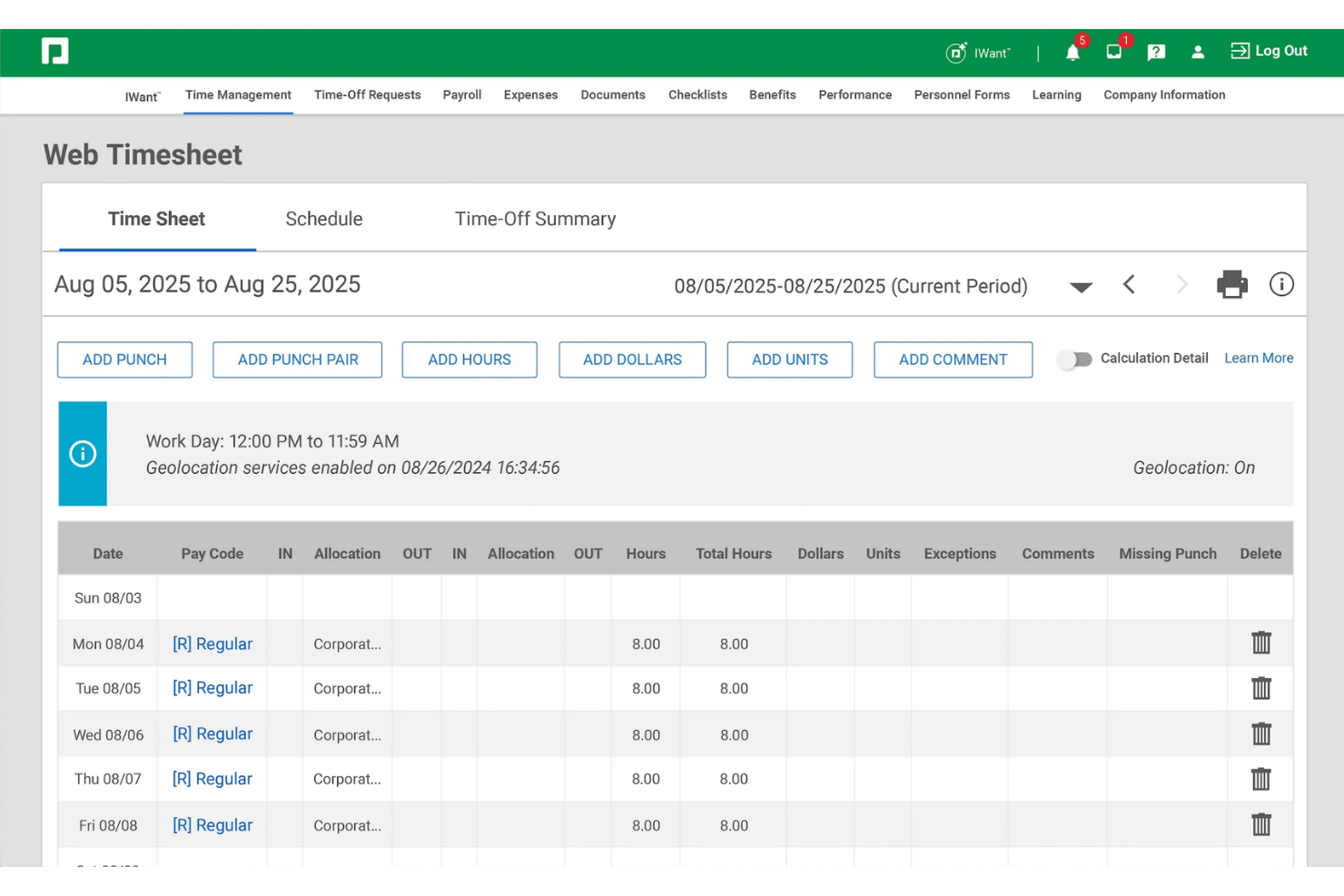This screenshot has width=1344, height=896.
Task: Open [R] Regular pay code for Fri 08/08
Action: (x=212, y=825)
